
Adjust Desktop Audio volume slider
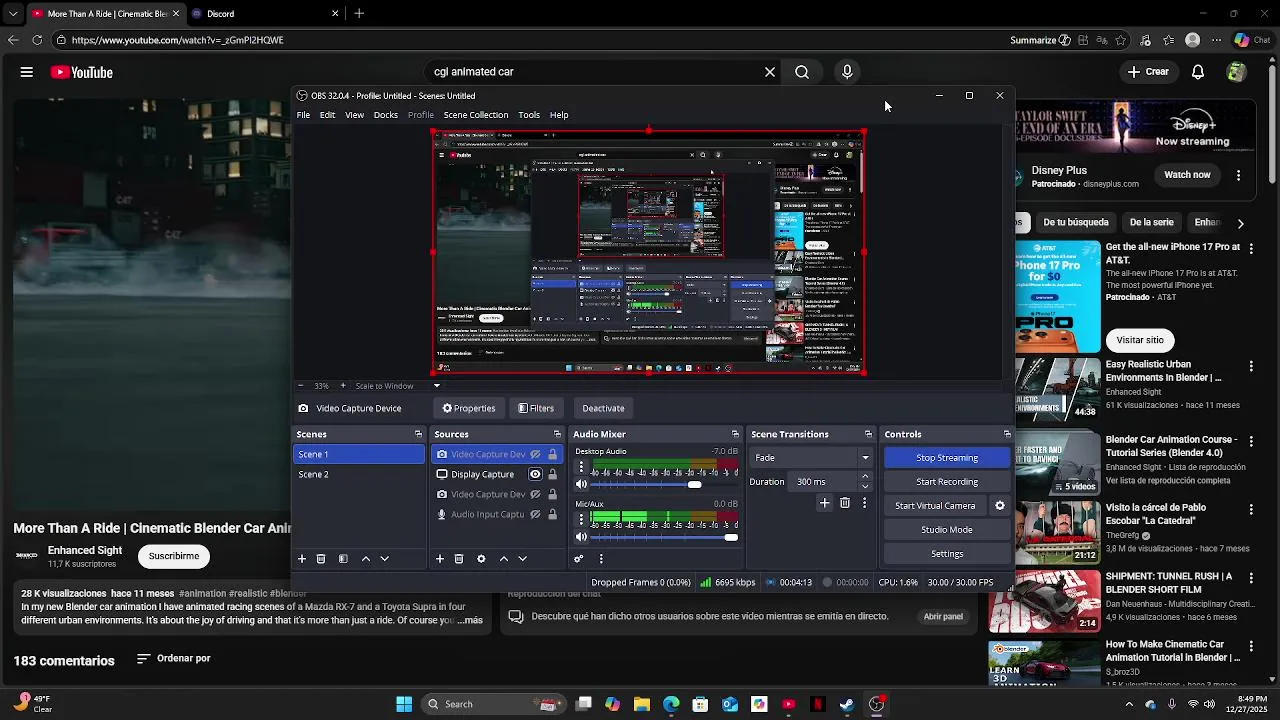tap(665, 484)
